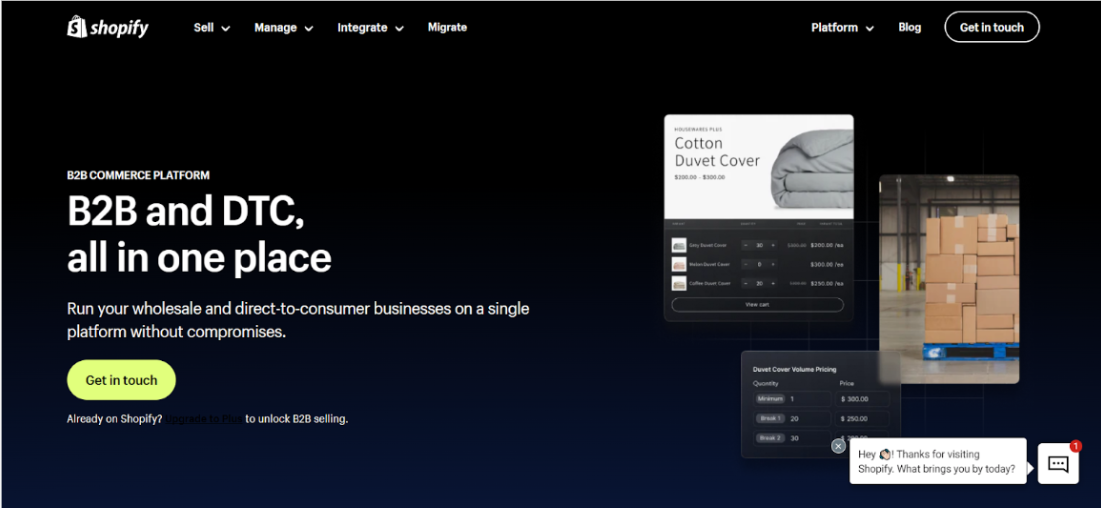Image resolution: width=1101 pixels, height=508 pixels.
Task: Open the Migrate page
Action: coord(447,27)
